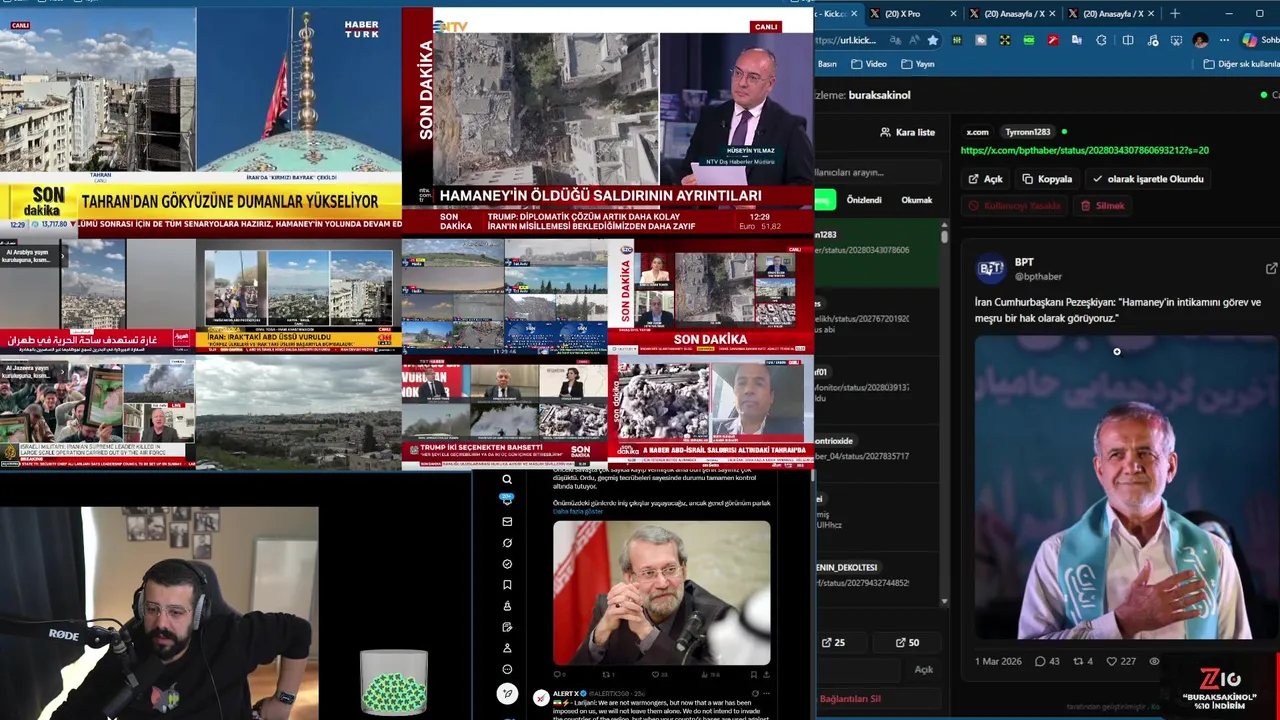1280x720 pixels.
Task: Click Açık button to open link
Action: click(985, 179)
